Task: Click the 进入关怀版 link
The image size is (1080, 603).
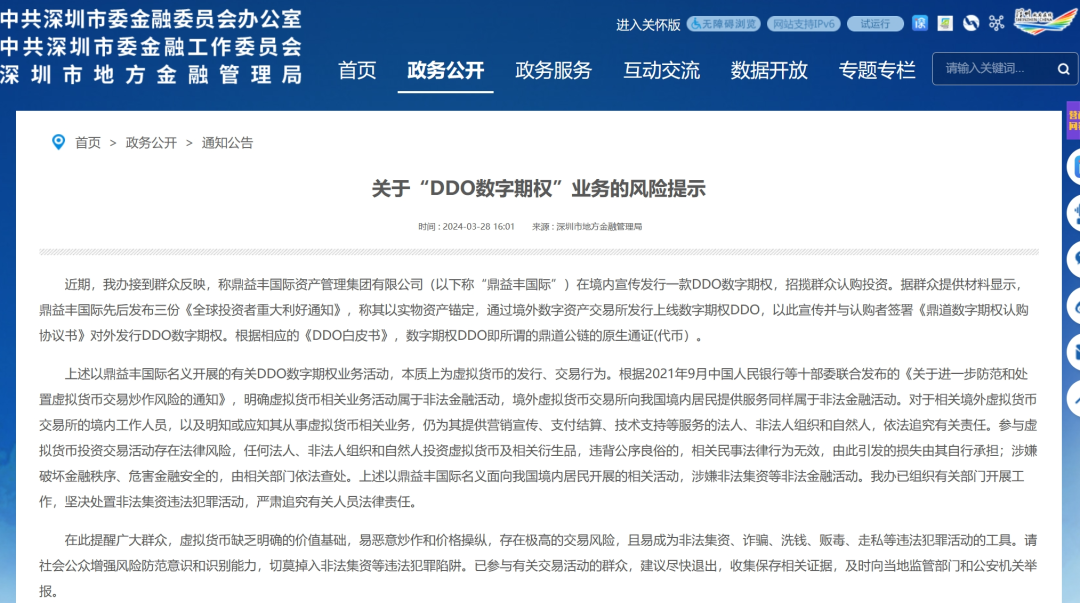Action: click(x=648, y=25)
